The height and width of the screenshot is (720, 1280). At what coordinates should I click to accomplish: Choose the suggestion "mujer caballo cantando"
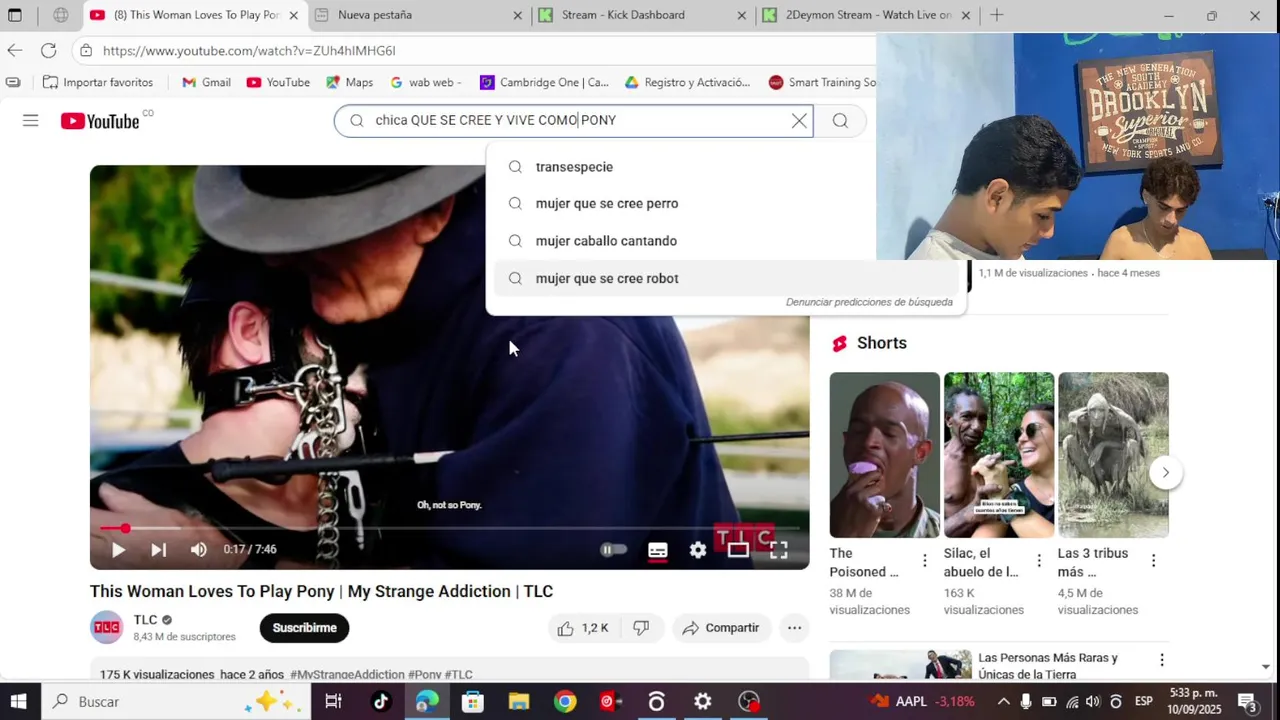tap(726, 241)
